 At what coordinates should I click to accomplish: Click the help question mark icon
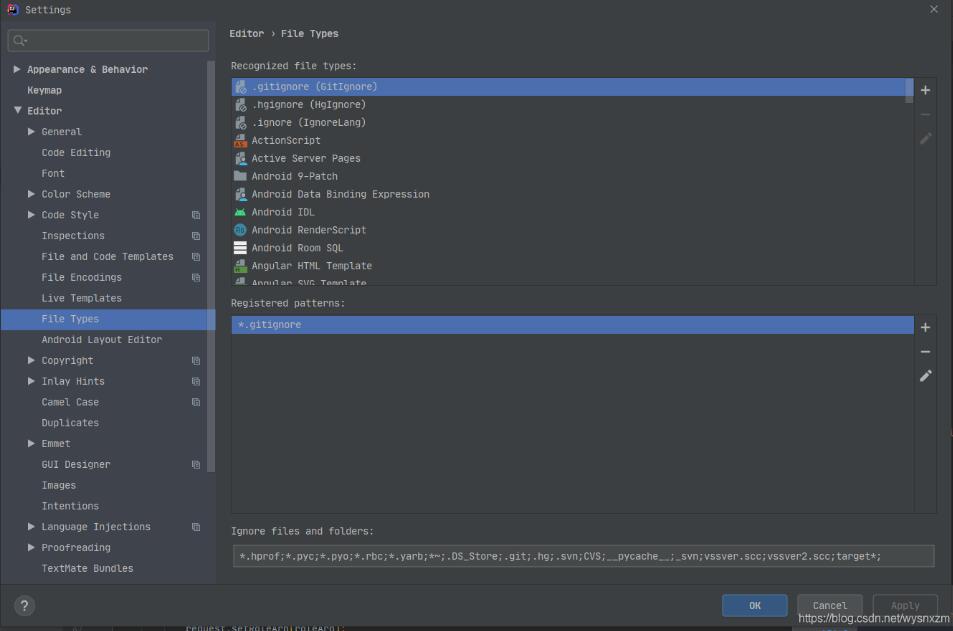click(x=24, y=605)
